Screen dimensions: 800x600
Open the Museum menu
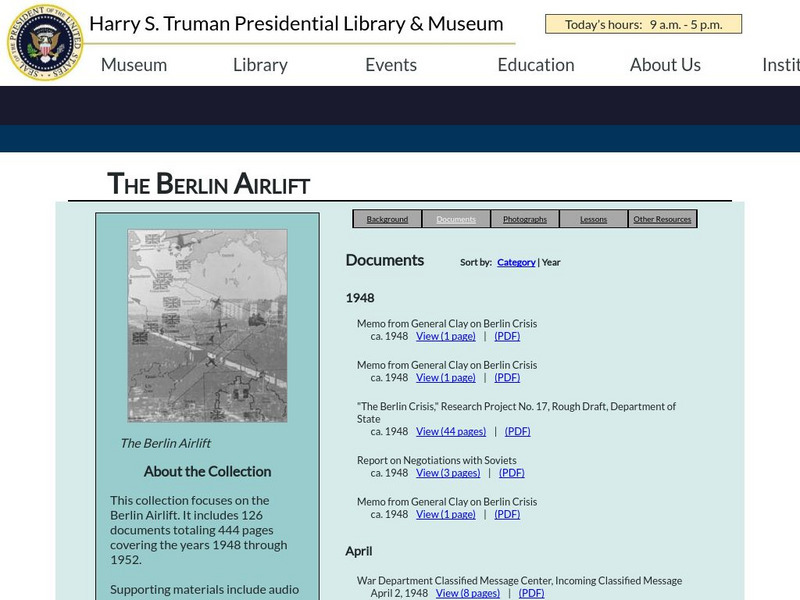[134, 65]
